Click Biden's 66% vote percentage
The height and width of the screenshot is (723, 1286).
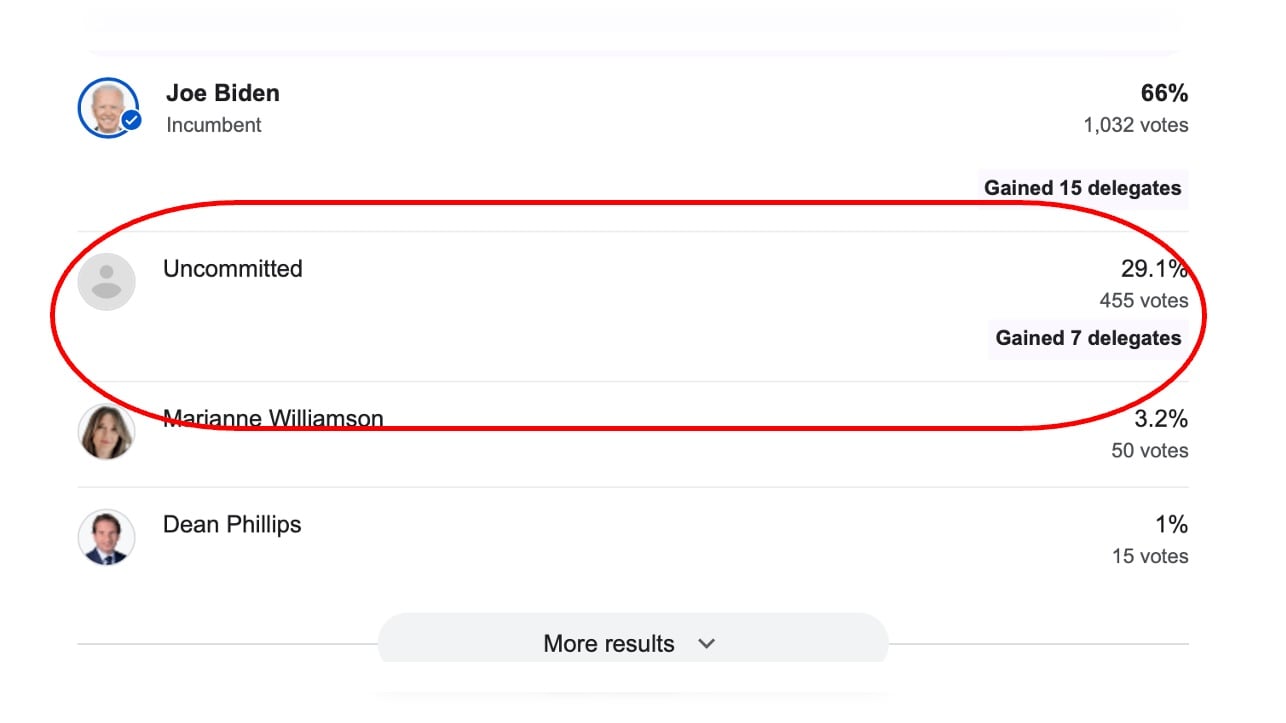point(1164,93)
